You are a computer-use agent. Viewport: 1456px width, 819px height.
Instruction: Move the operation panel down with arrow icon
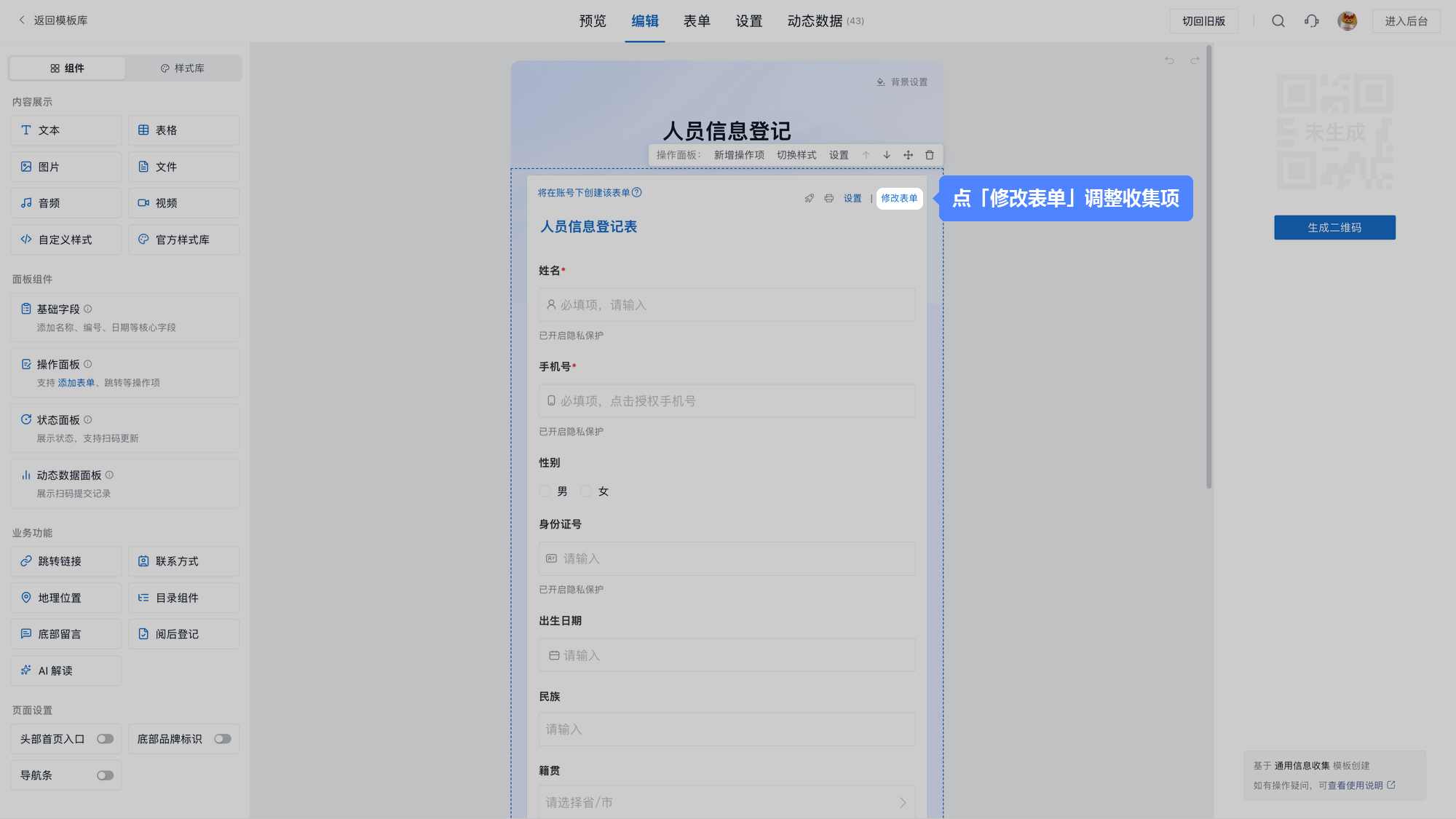pos(887,155)
